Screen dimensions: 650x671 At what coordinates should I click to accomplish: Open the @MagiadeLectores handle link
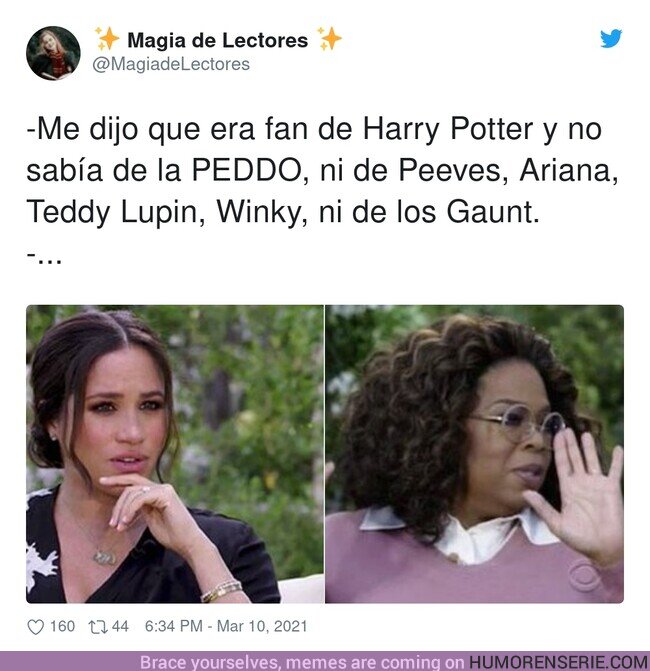coord(171,64)
